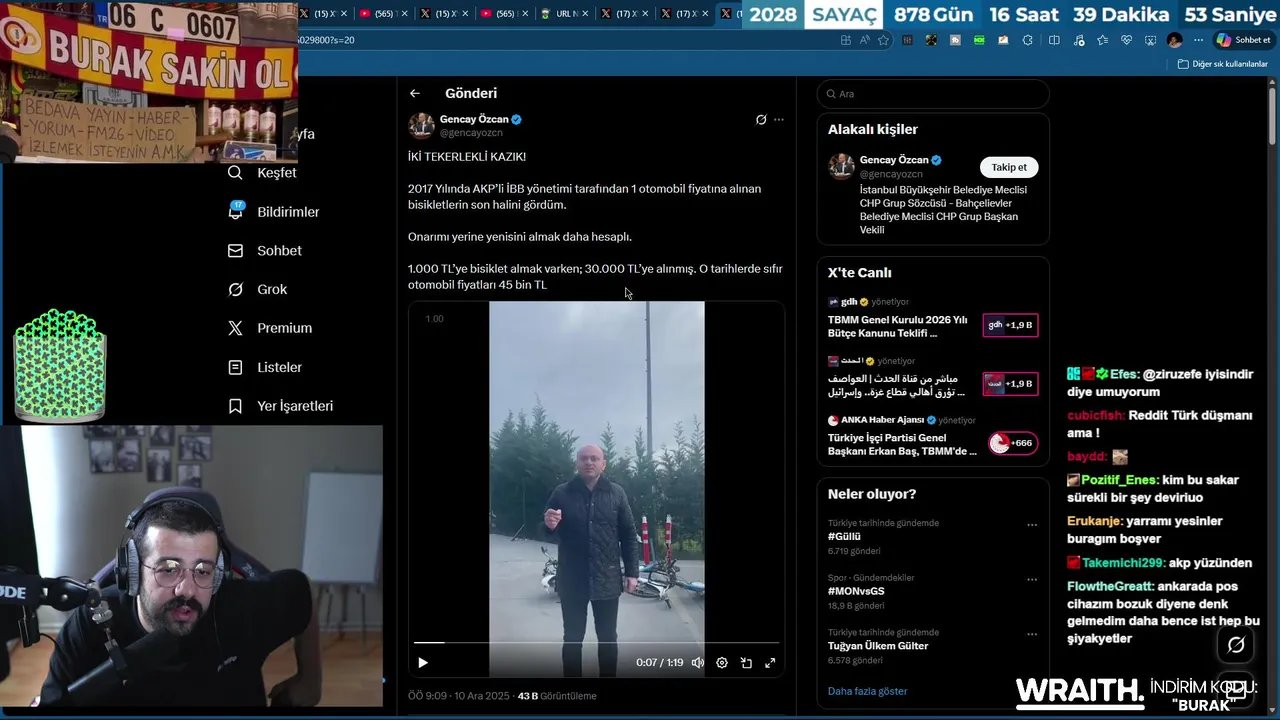1280x720 pixels.
Task: Open favorites list toolbar icon
Action: coord(1102,40)
